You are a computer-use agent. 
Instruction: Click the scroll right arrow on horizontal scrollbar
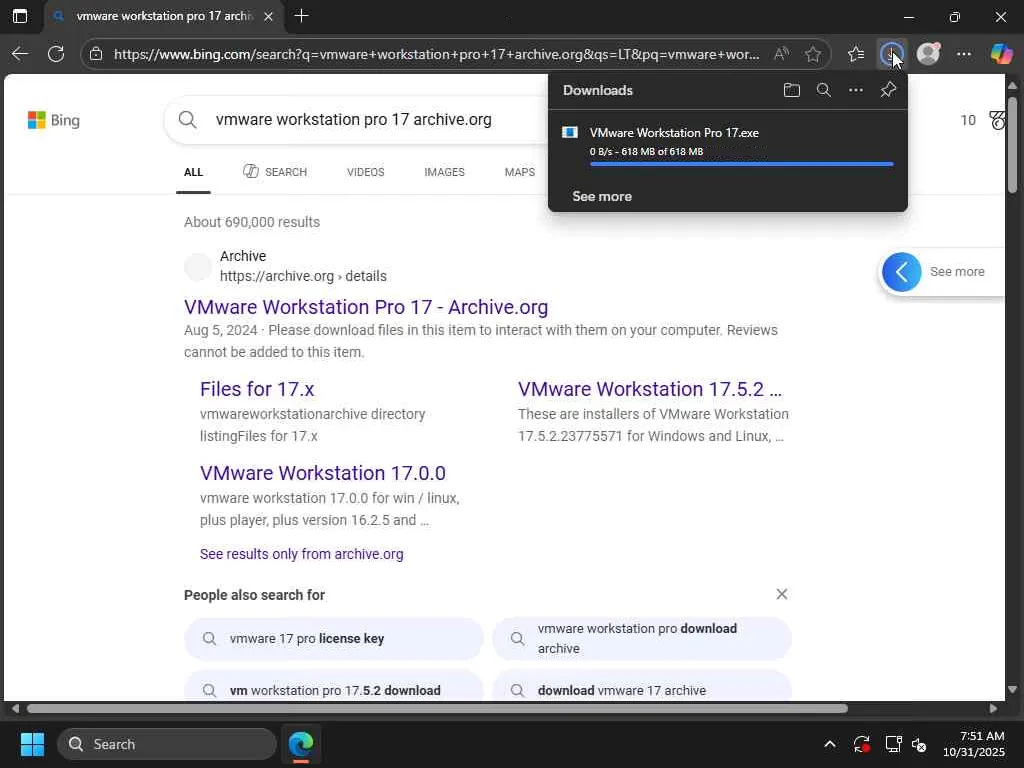coord(993,709)
